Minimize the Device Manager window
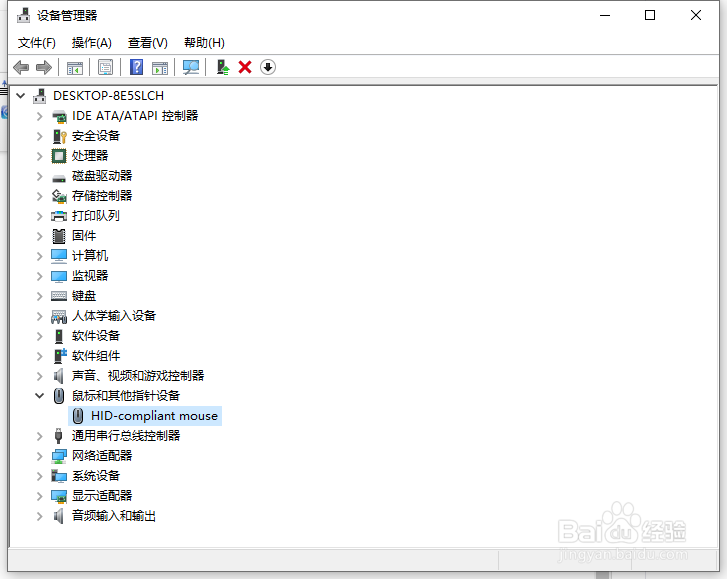Screen dimensions: 727x579 605,15
